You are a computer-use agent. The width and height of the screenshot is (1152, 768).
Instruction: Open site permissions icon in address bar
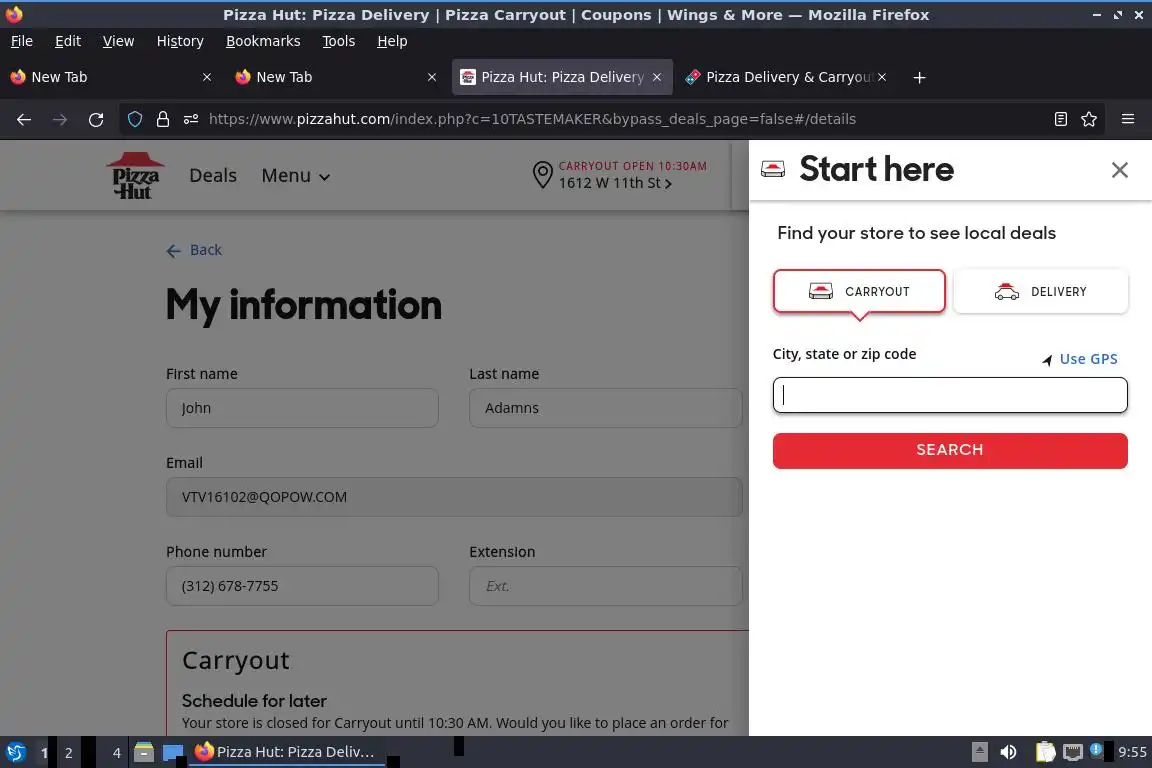(x=191, y=119)
